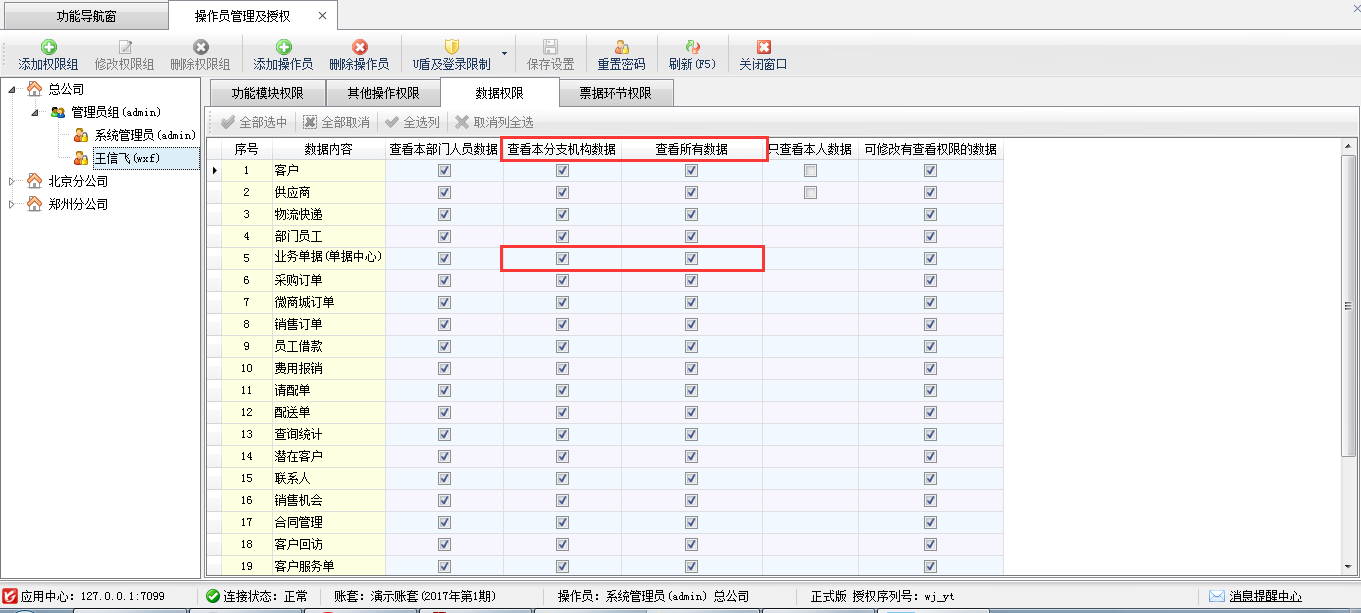Expand the 北京分公司 tree node
The image size is (1361, 613).
tap(13, 182)
